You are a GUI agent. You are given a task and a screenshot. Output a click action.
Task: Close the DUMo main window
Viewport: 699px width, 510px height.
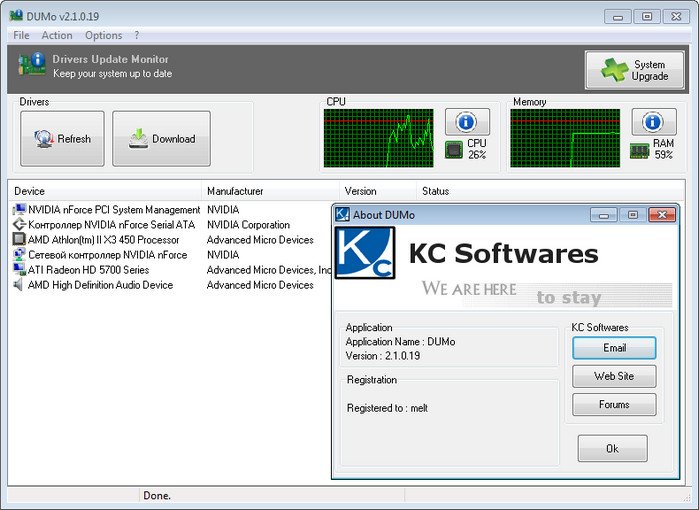(x=676, y=16)
